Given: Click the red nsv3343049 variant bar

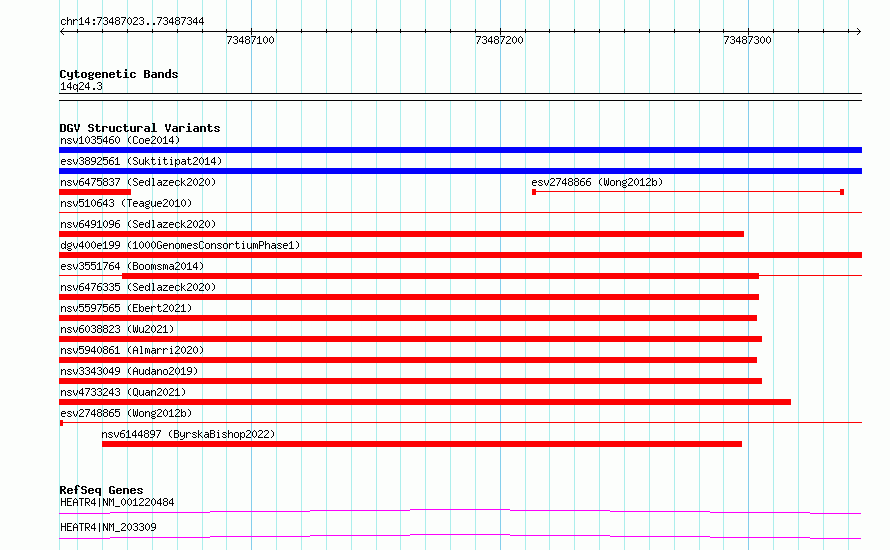Looking at the screenshot, I should coord(410,381).
